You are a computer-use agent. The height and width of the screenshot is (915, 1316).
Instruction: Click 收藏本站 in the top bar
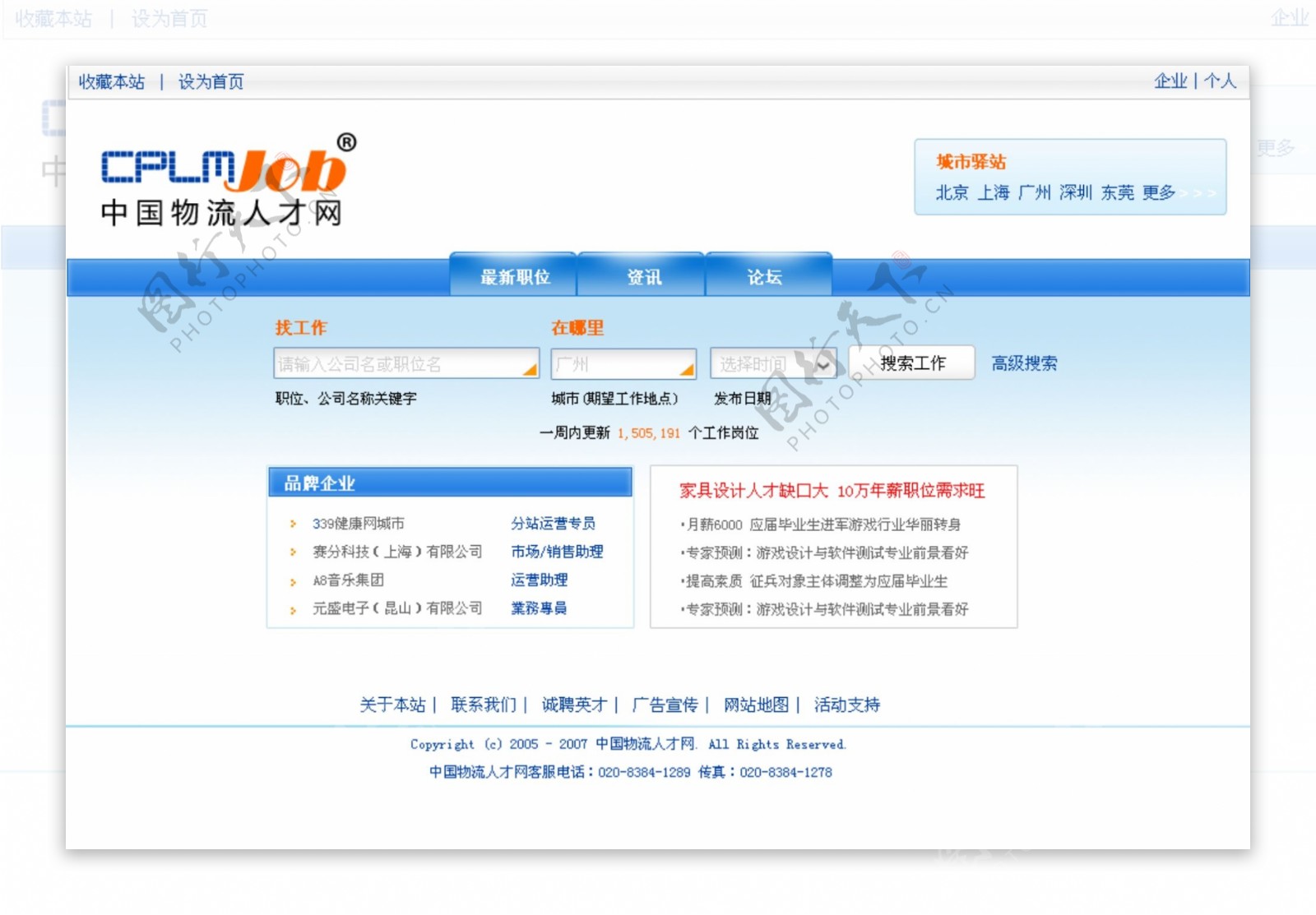coord(112,81)
